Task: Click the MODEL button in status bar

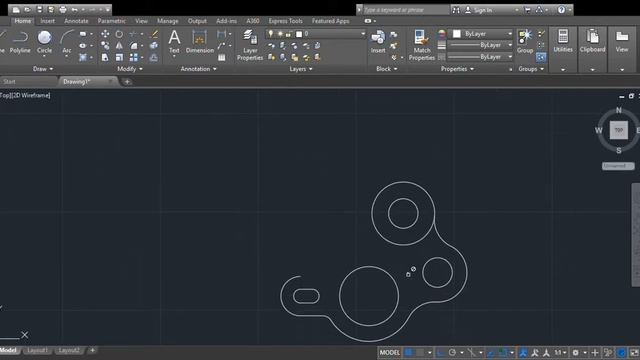Action: click(389, 352)
